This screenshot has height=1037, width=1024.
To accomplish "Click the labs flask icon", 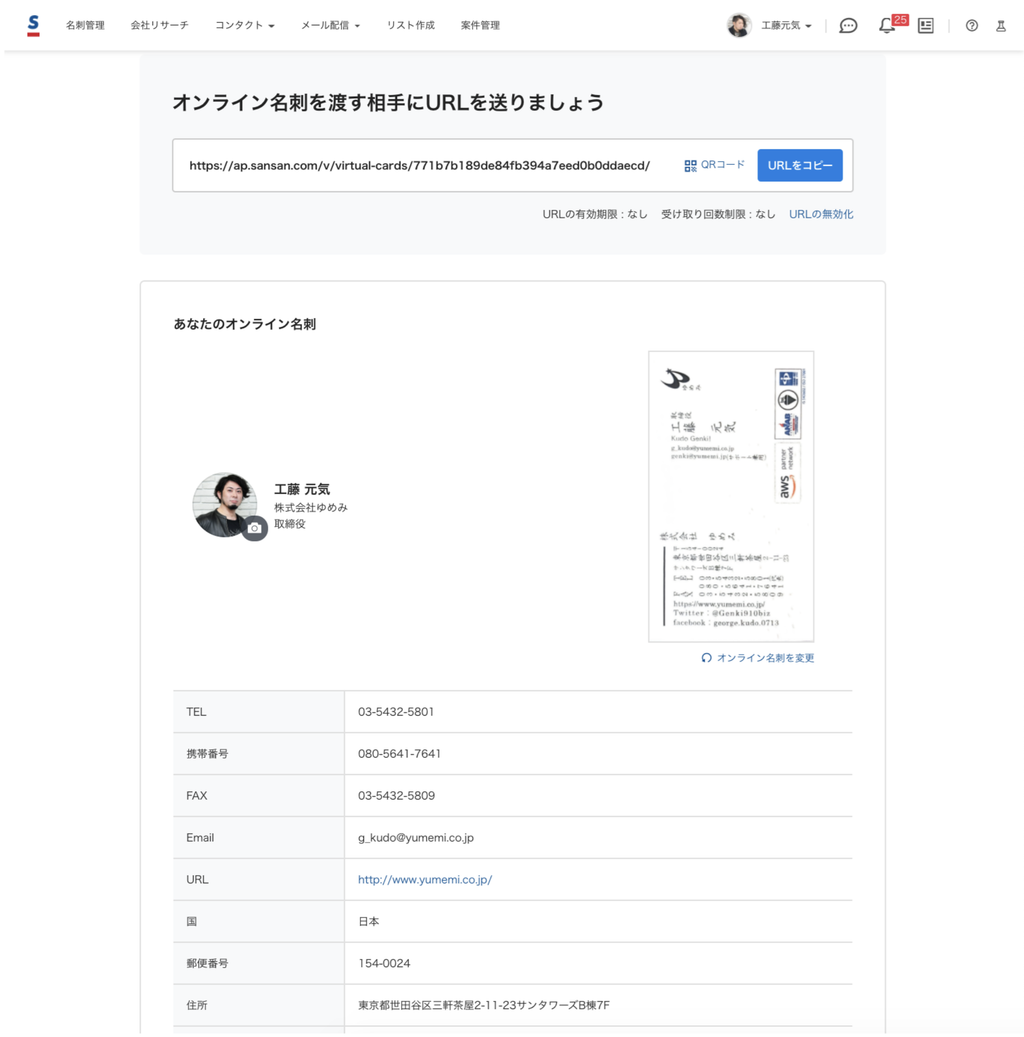I will click(1000, 26).
